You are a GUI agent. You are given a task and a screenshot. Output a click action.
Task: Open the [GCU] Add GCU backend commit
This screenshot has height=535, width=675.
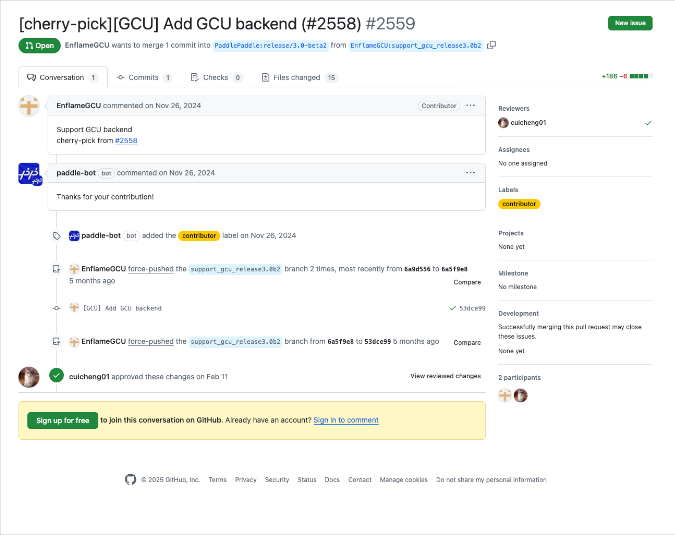(x=122, y=309)
